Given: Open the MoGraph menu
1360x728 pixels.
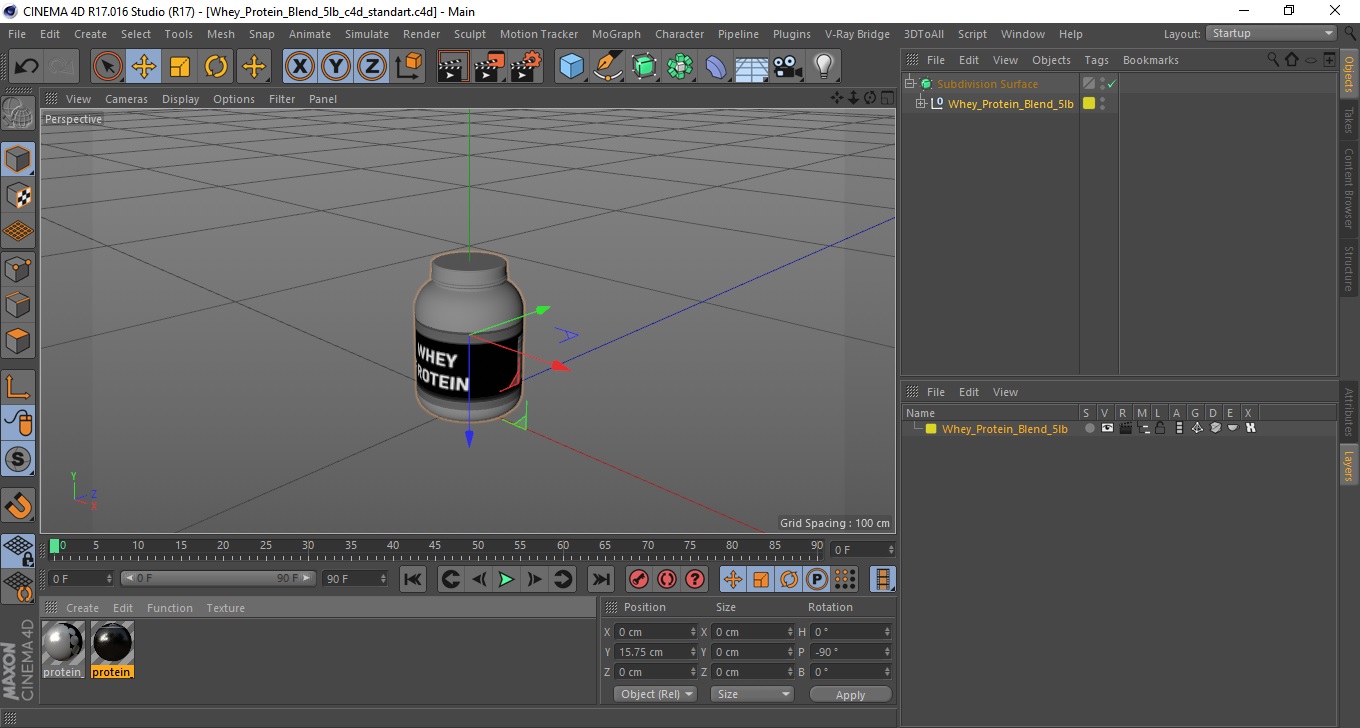Looking at the screenshot, I should pos(616,34).
